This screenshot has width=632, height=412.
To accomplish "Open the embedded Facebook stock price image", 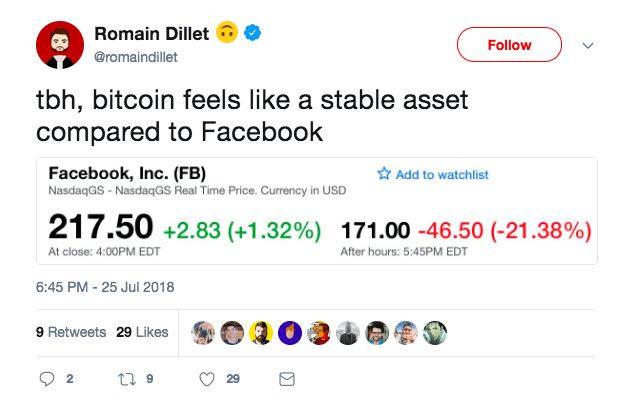I will point(316,211).
